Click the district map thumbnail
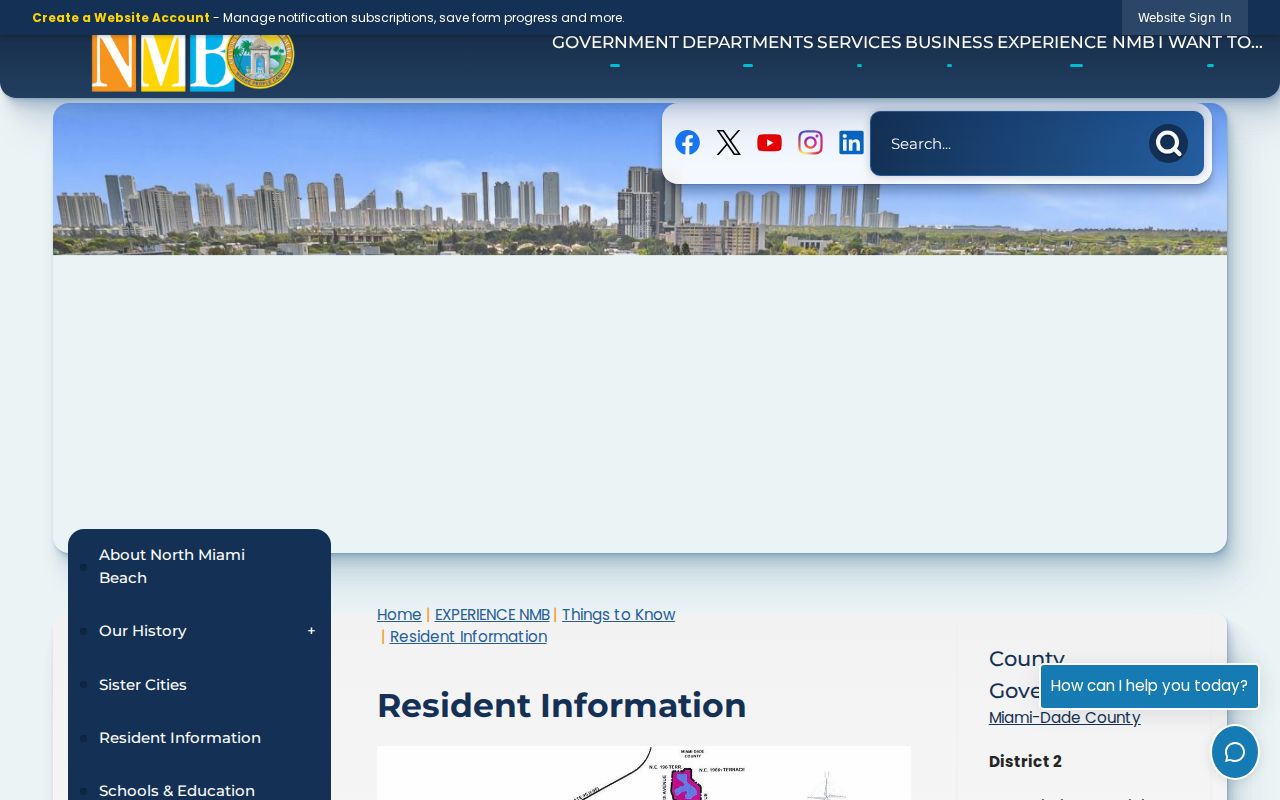The image size is (1280, 800). coord(644,773)
